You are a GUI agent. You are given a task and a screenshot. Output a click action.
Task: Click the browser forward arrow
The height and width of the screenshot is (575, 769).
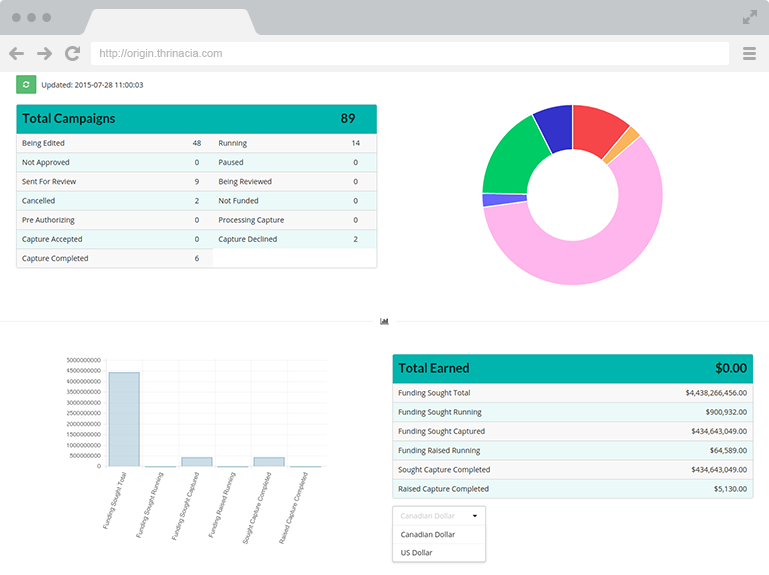coord(44,54)
